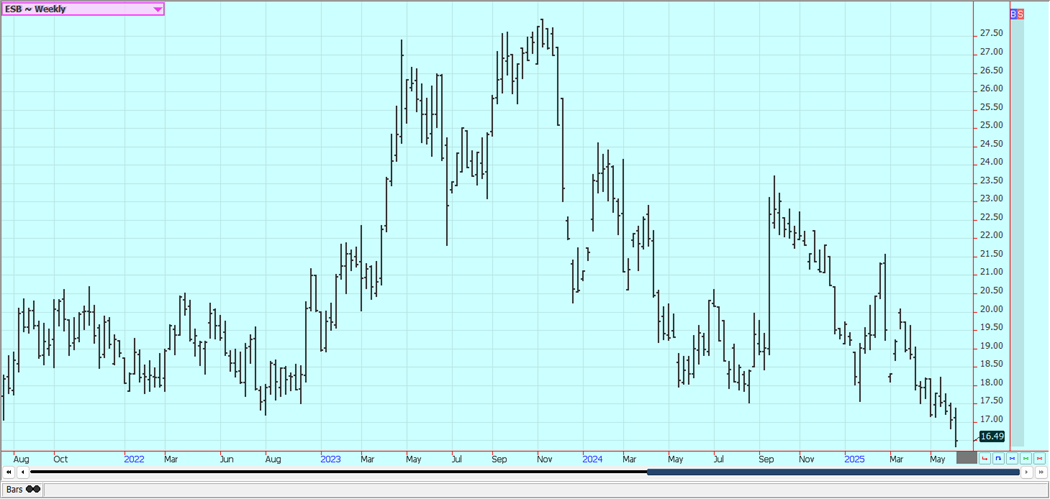Image resolution: width=1050 pixels, height=499 pixels.
Task: Click the empty status field next to Bars
Action: tap(545, 490)
